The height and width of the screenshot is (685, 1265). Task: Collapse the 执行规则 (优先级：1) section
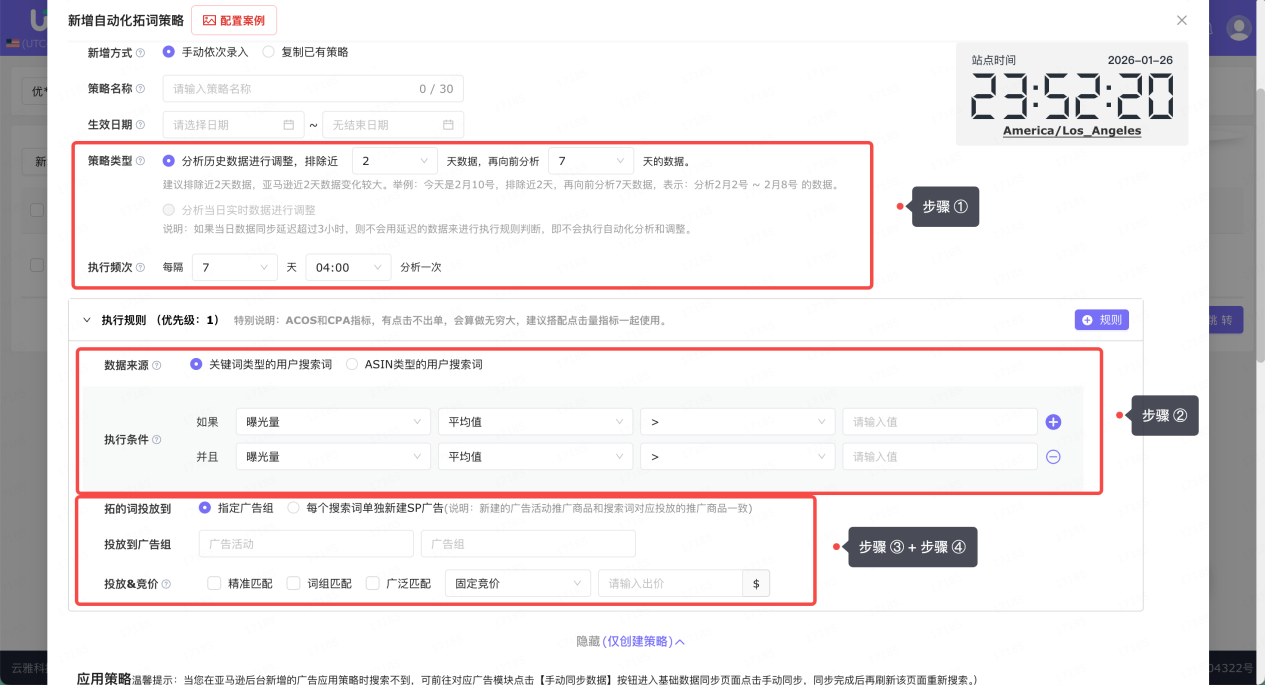88,319
